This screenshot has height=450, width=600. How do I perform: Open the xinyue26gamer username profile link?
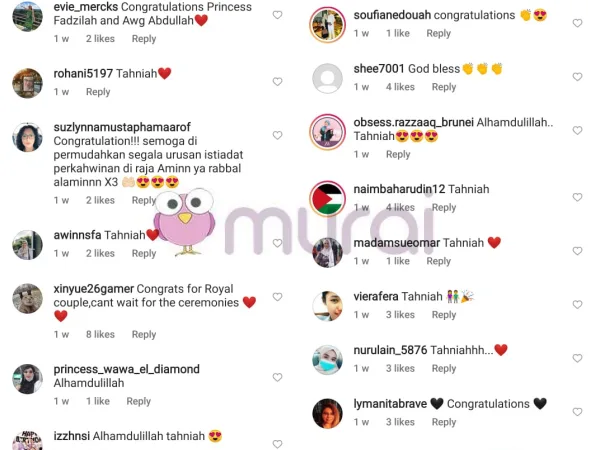pyautogui.click(x=94, y=289)
